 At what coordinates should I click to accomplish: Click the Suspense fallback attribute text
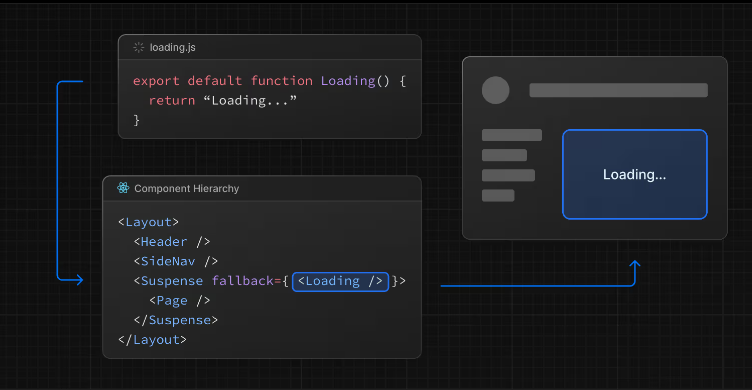click(x=246, y=281)
